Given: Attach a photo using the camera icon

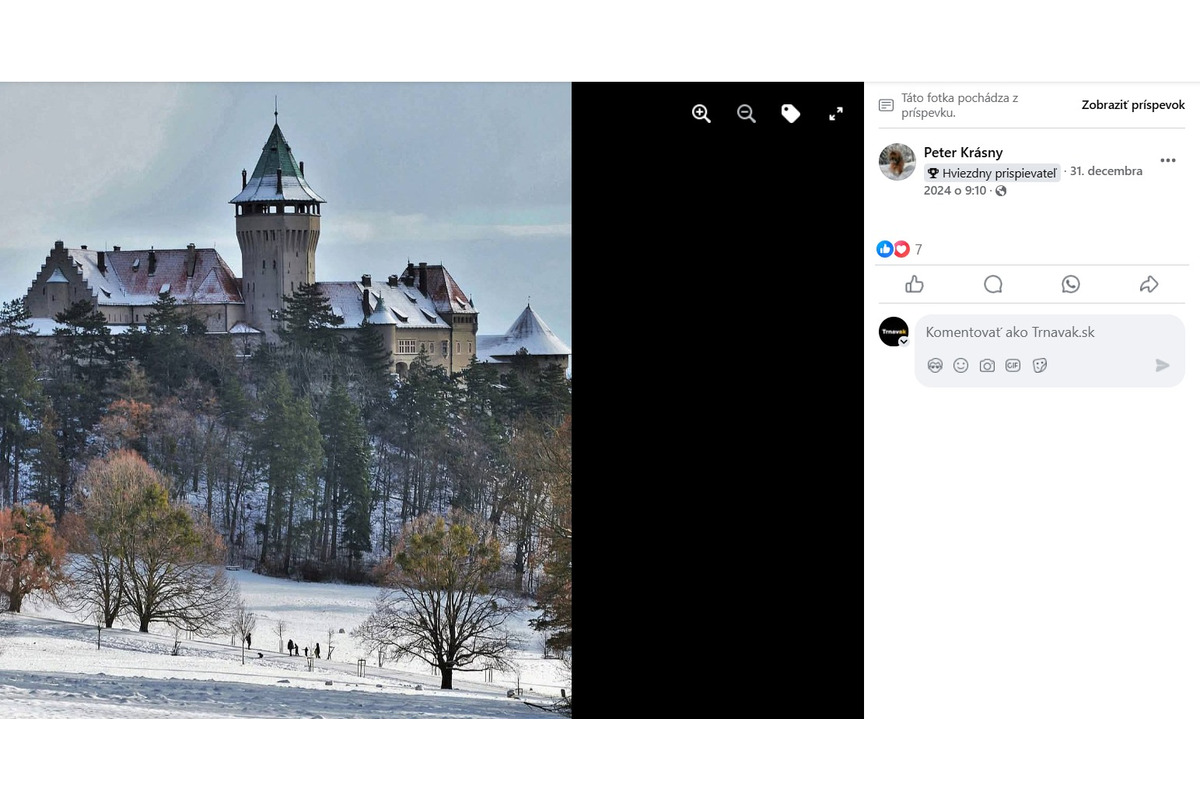Looking at the screenshot, I should click(x=986, y=365).
